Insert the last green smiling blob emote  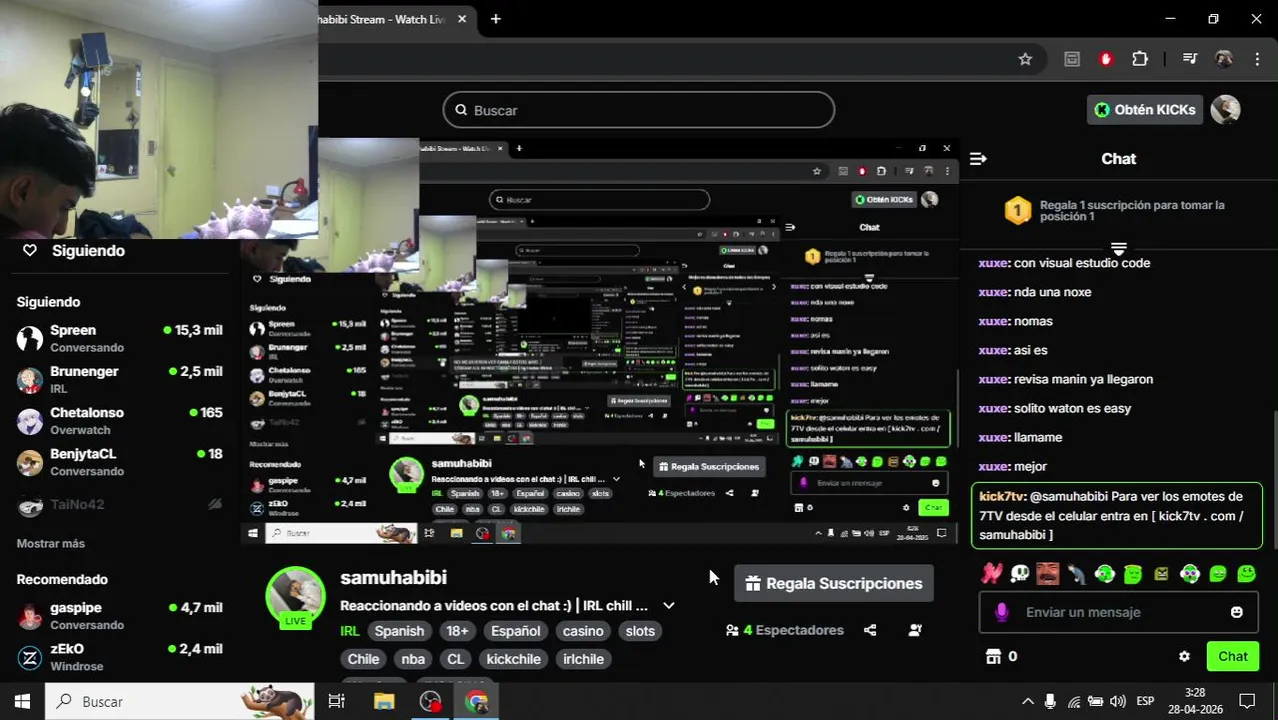(1246, 573)
